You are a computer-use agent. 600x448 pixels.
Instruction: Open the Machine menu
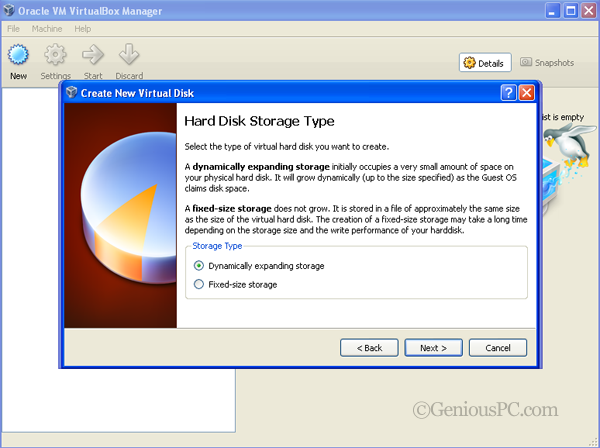click(47, 29)
